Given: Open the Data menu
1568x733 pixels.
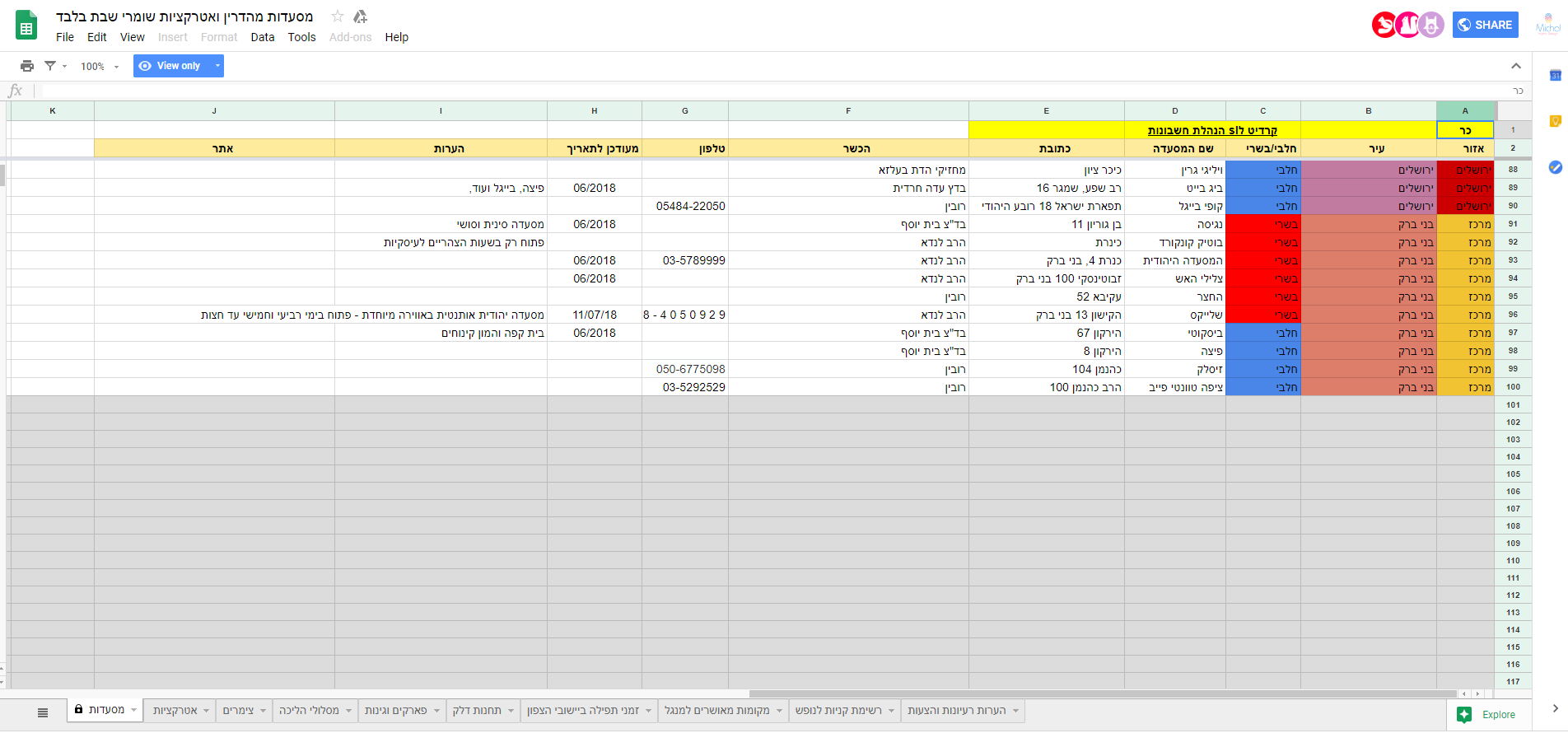Looking at the screenshot, I should pos(263,37).
